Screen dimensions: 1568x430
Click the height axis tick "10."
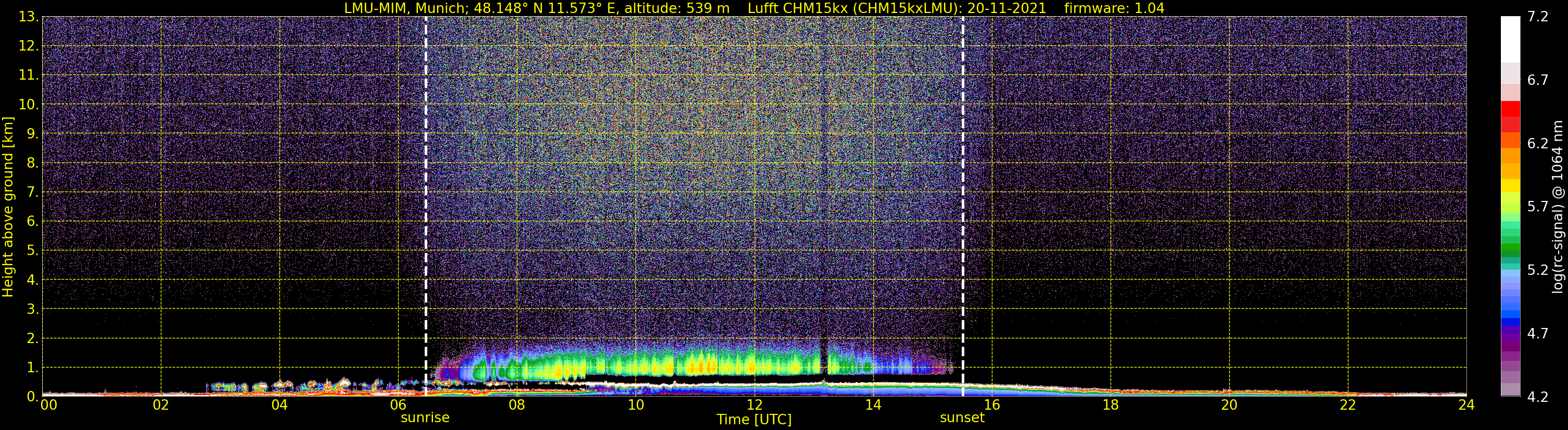(x=28, y=104)
